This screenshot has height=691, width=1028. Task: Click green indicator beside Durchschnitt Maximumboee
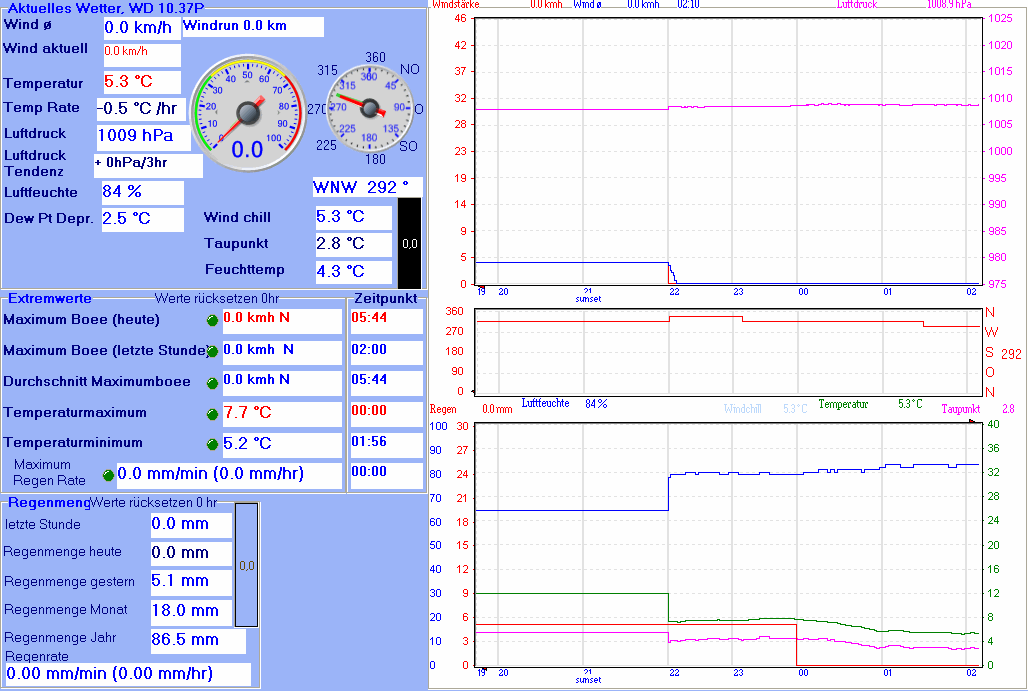(211, 382)
